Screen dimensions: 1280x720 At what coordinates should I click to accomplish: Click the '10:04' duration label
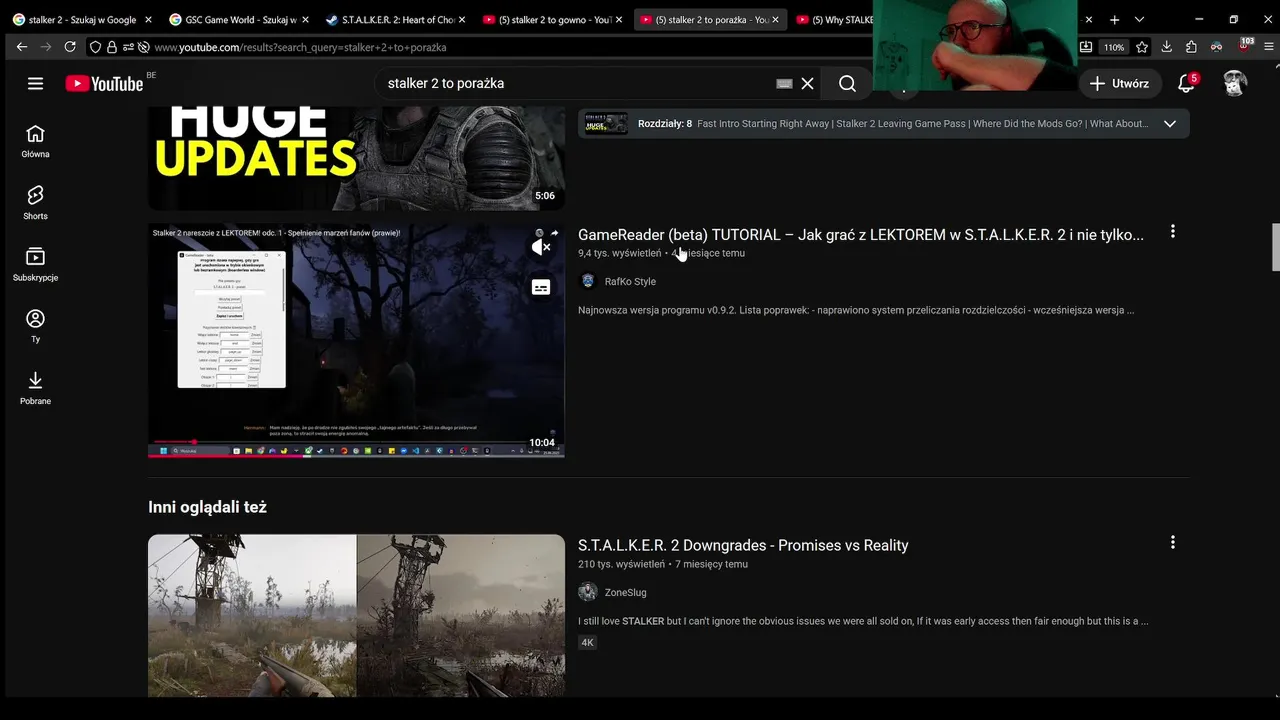pos(542,442)
